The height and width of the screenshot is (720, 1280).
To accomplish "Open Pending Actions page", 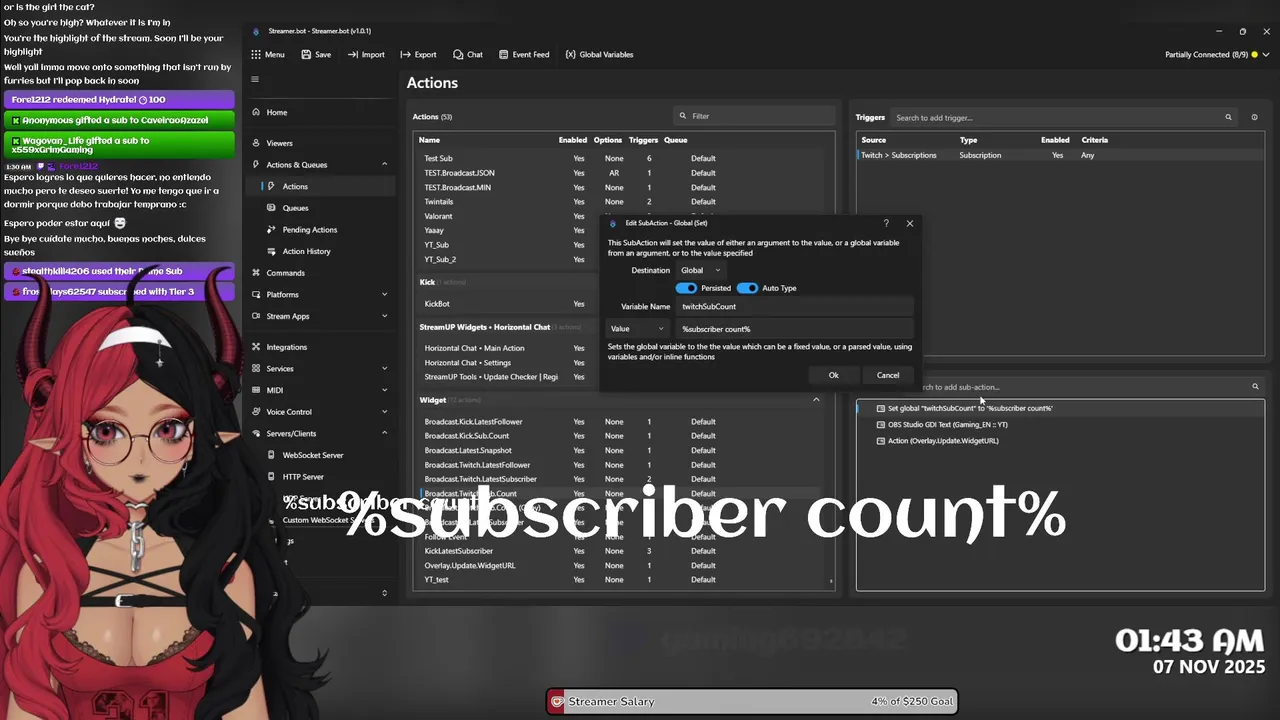I will tap(309, 230).
